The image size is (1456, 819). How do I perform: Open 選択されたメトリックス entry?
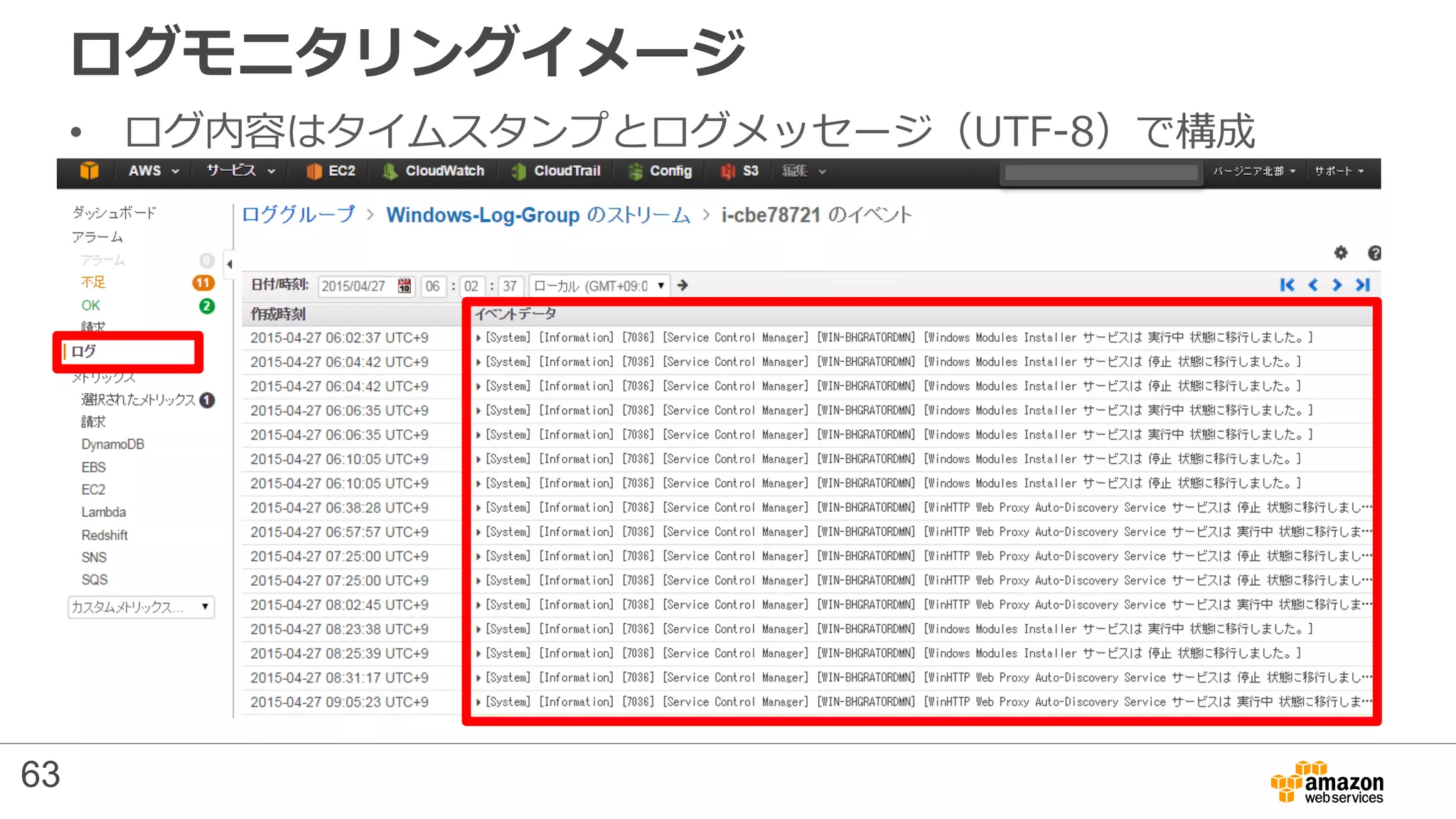coord(138,400)
